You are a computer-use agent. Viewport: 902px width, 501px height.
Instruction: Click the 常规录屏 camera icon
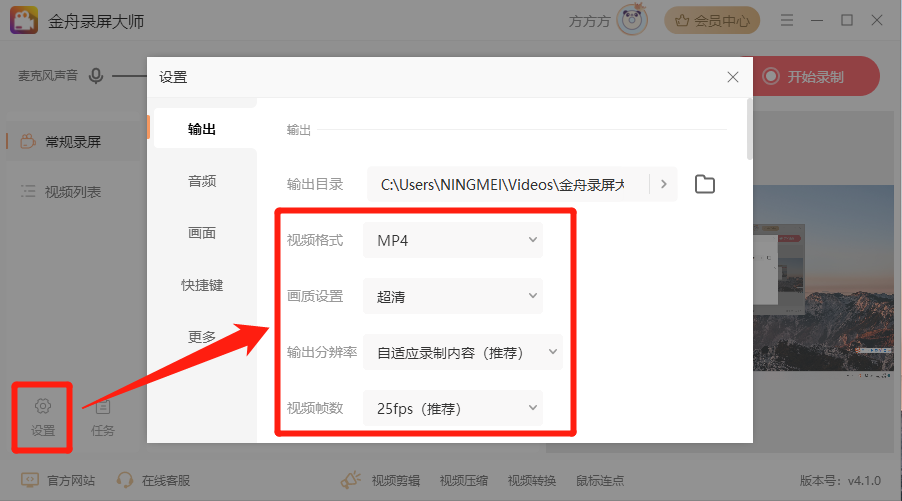[28, 141]
